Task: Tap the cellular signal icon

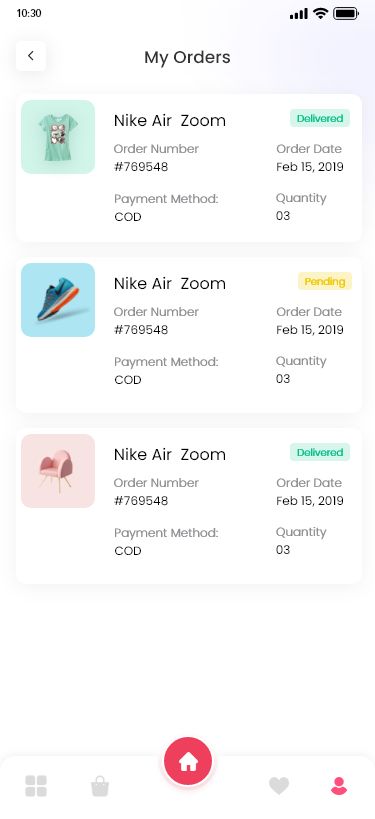Action: click(299, 14)
